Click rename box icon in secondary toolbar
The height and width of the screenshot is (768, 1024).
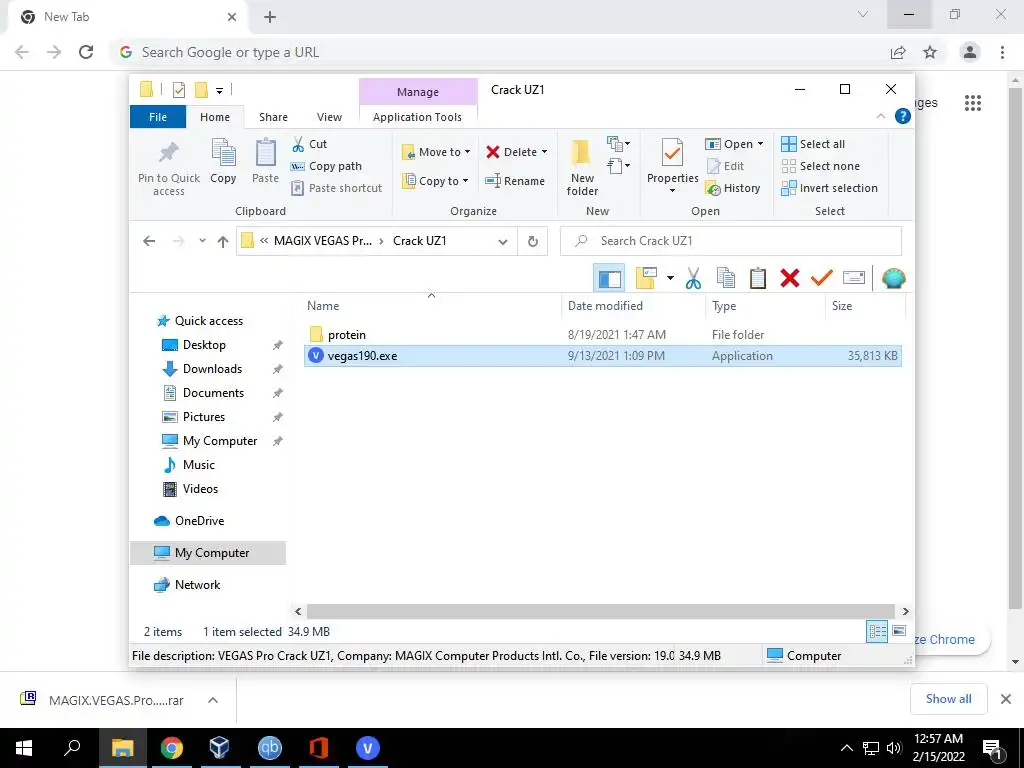[x=854, y=278]
